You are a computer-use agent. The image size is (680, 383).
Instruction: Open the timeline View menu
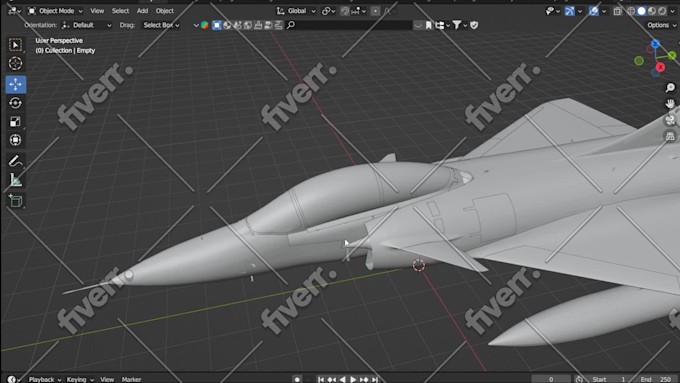(107, 380)
